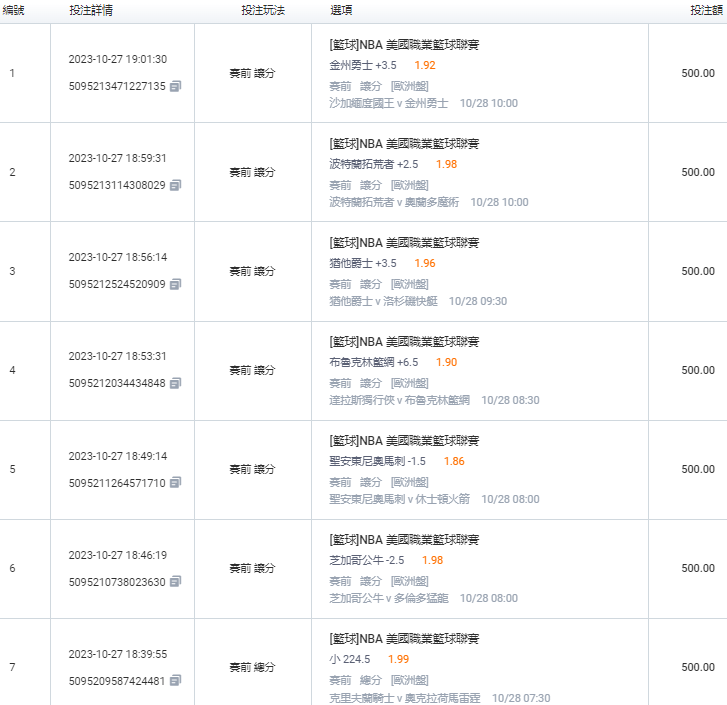Click odds value 1.96

[x=425, y=263]
